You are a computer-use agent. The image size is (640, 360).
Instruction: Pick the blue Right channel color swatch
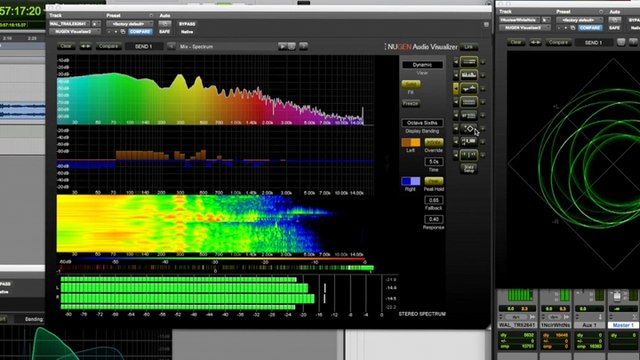tap(411, 181)
